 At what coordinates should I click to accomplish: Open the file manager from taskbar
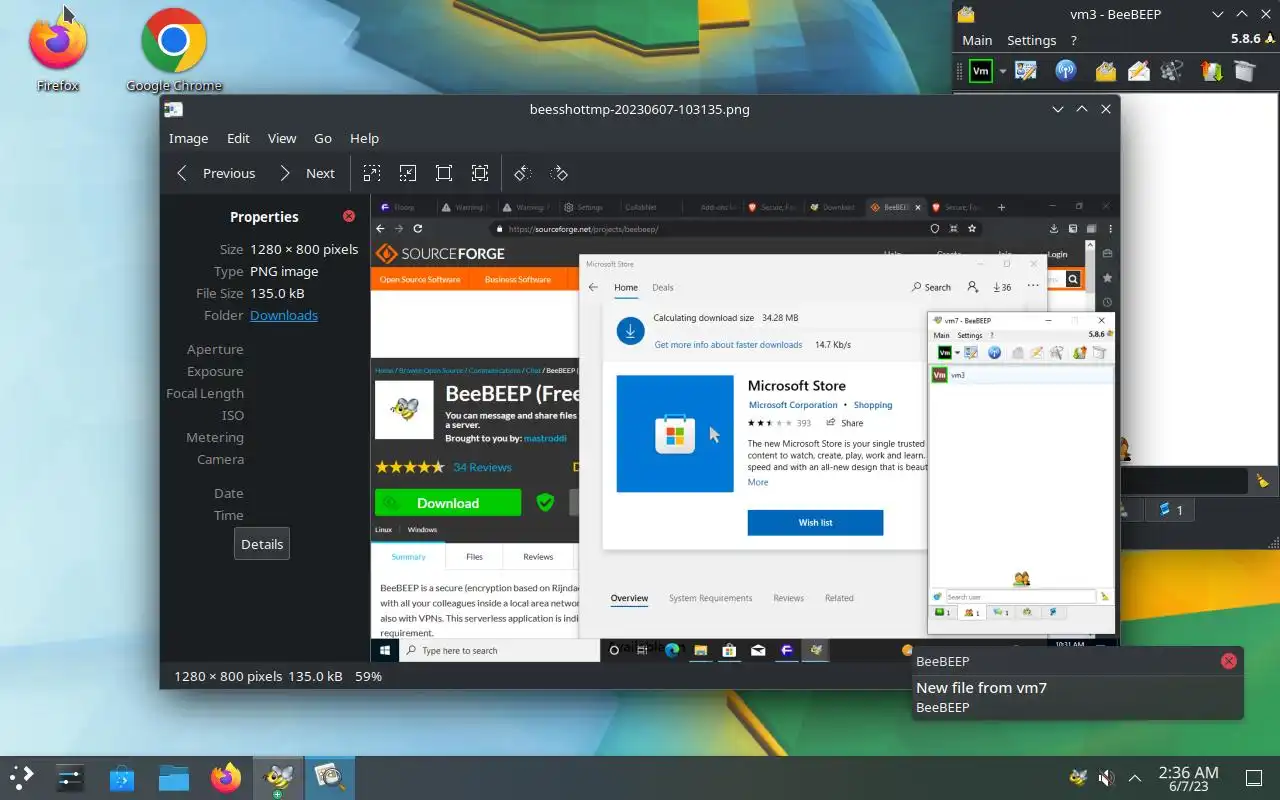(174, 777)
